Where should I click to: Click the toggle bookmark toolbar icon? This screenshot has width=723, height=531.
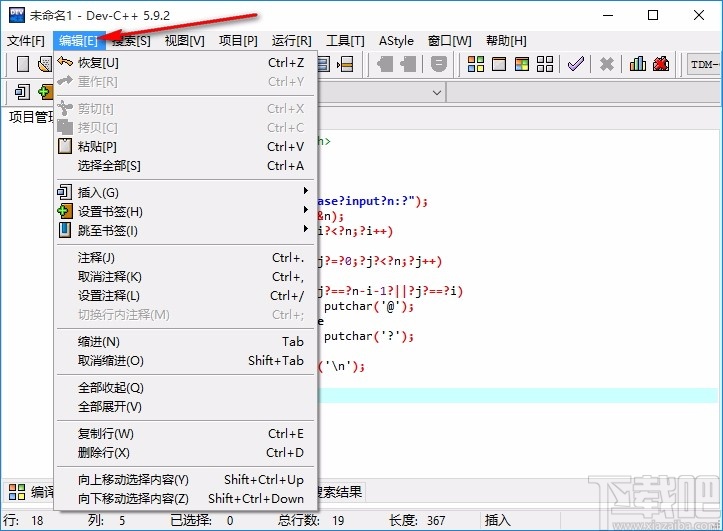[x=439, y=64]
